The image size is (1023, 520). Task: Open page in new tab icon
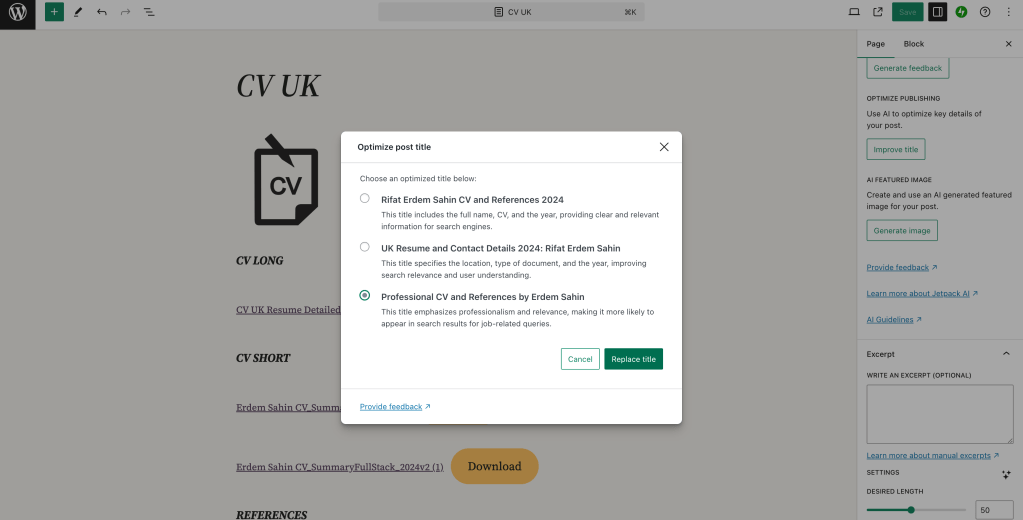[x=878, y=12]
